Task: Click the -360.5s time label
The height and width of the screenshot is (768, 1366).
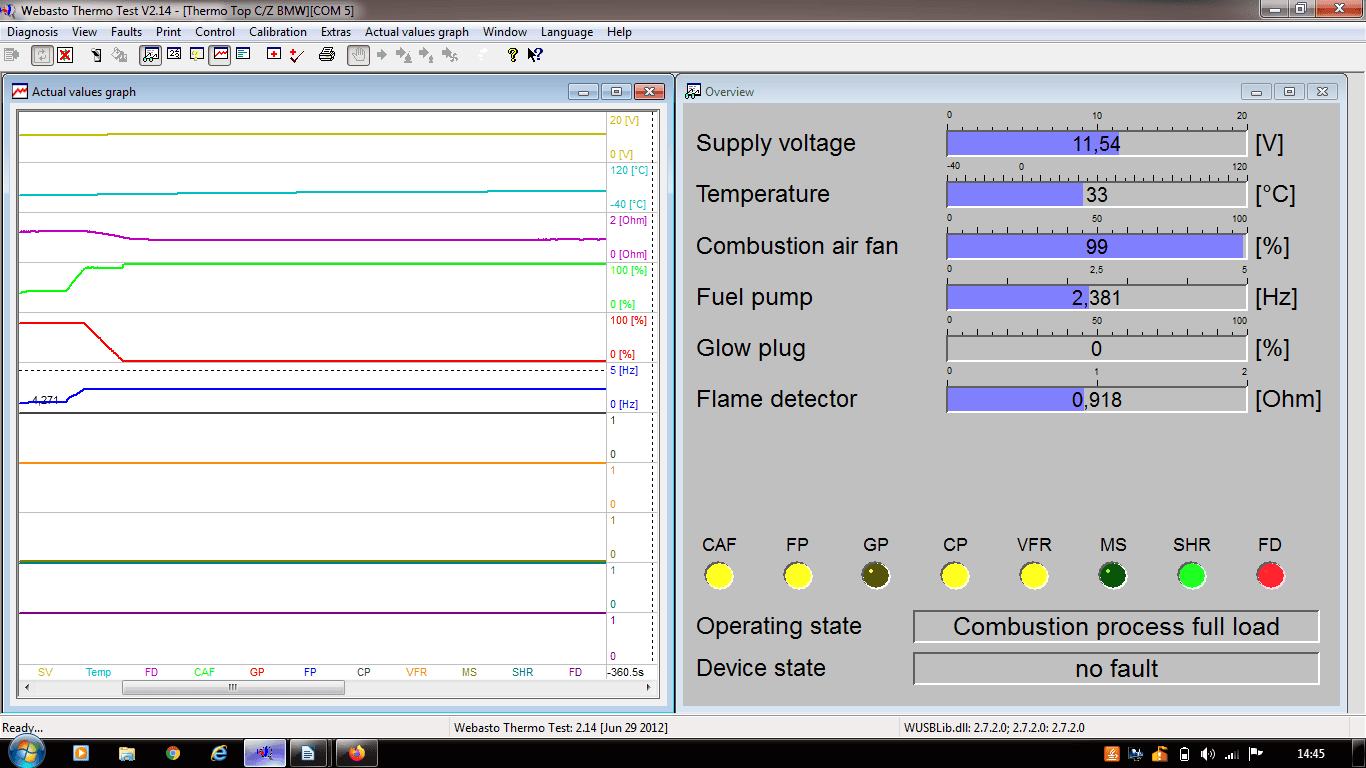Action: point(626,672)
